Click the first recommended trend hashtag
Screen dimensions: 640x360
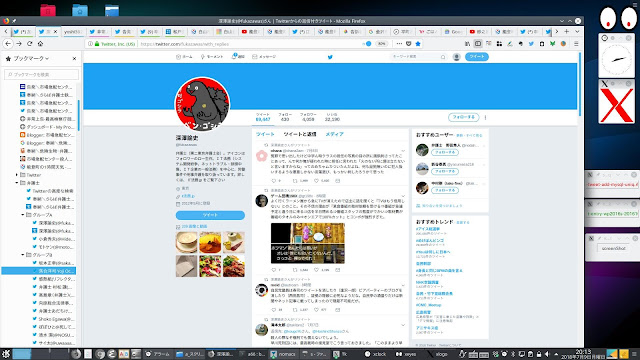pyautogui.click(x=427, y=229)
